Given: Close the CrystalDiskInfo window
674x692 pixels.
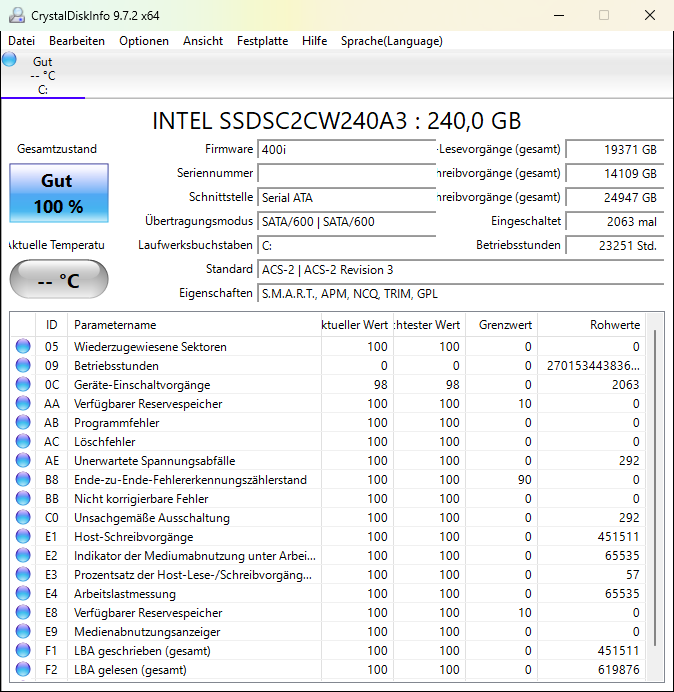Looking at the screenshot, I should [x=650, y=15].
